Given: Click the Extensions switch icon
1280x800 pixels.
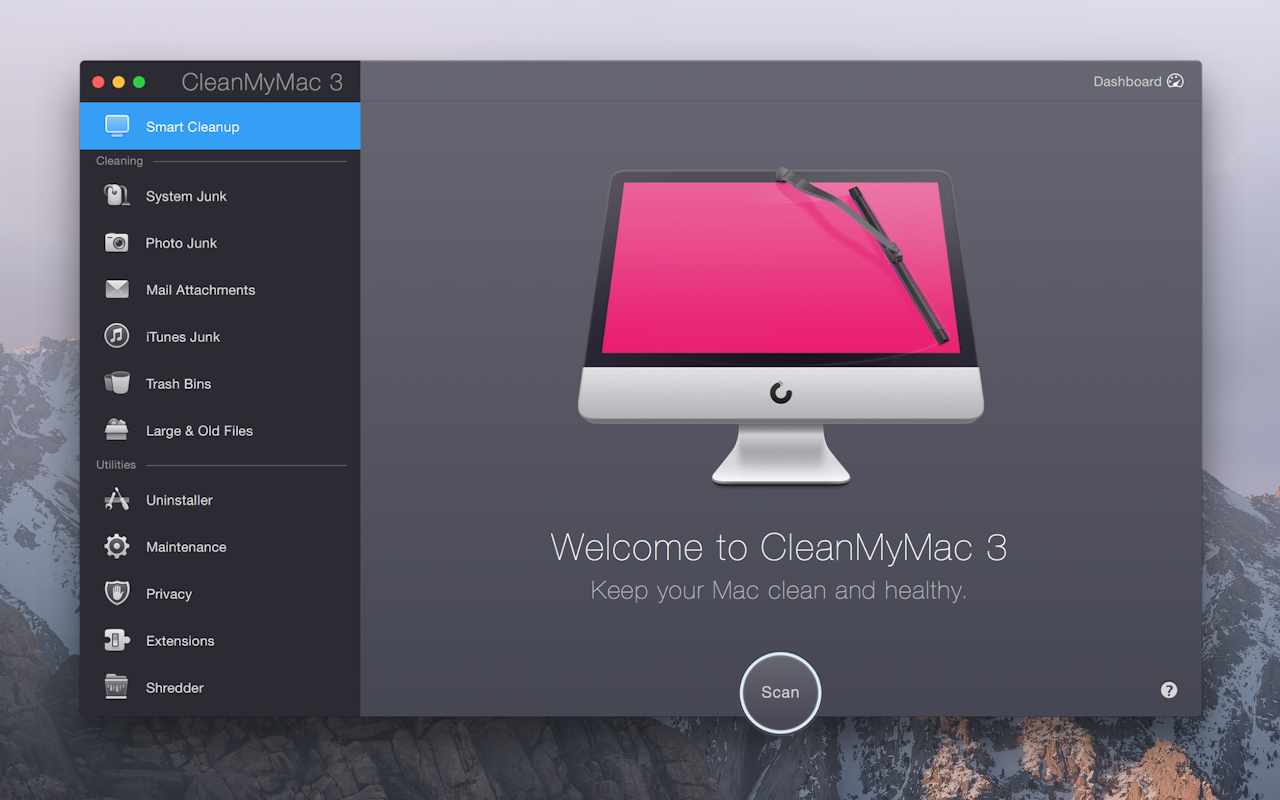Looking at the screenshot, I should click(x=117, y=641).
